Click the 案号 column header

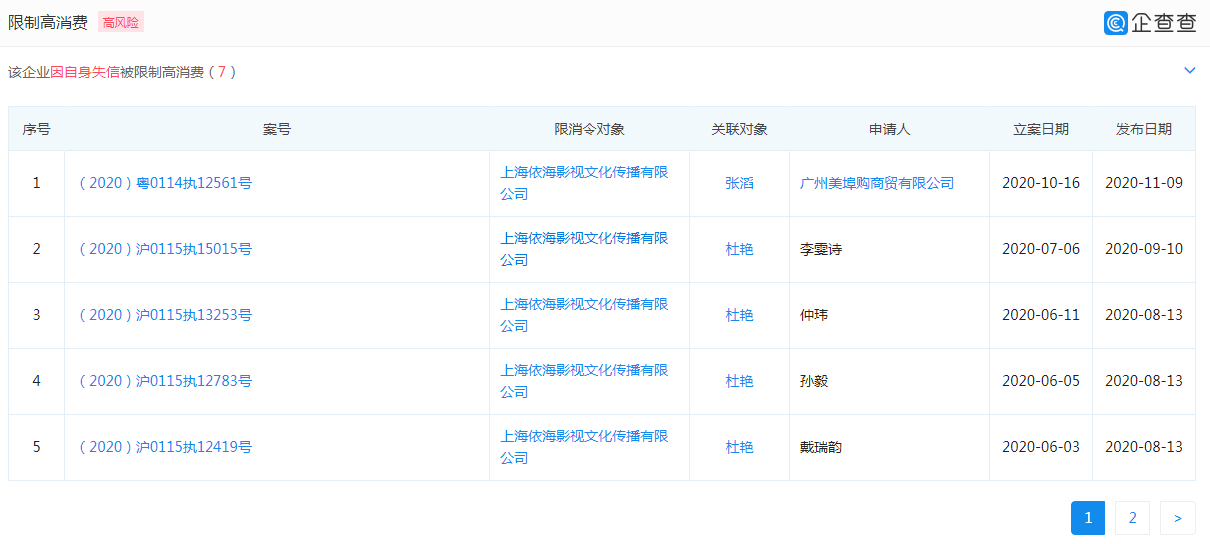(277, 129)
